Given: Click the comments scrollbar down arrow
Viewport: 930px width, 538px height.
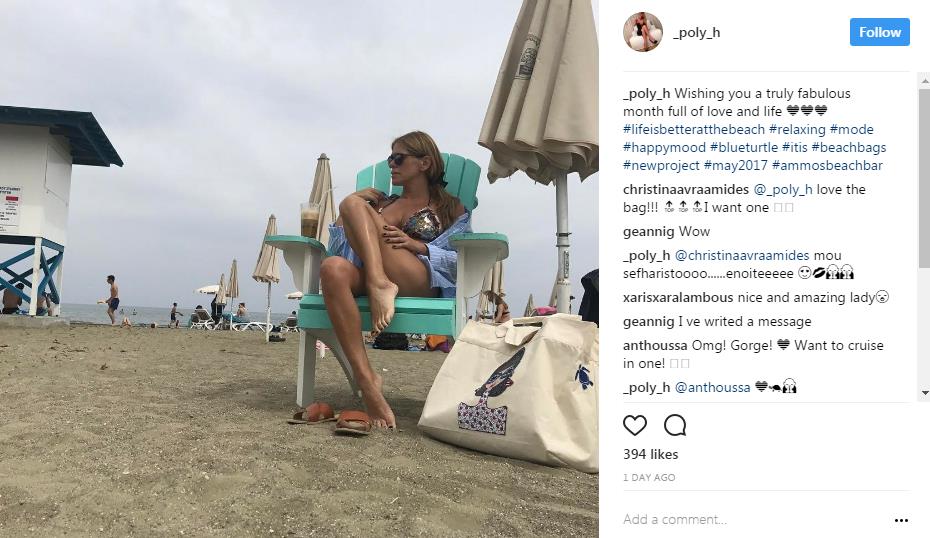Looking at the screenshot, I should point(925,393).
